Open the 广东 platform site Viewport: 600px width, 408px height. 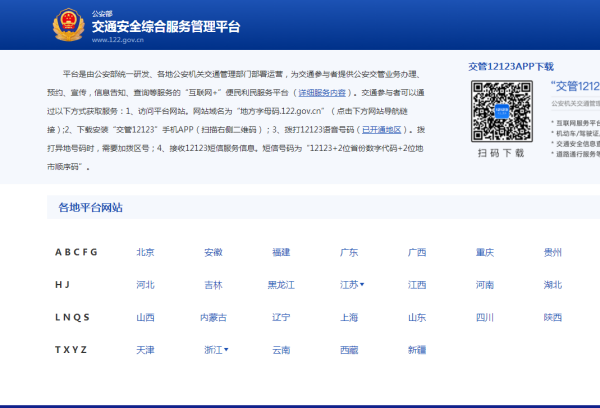[349, 252]
